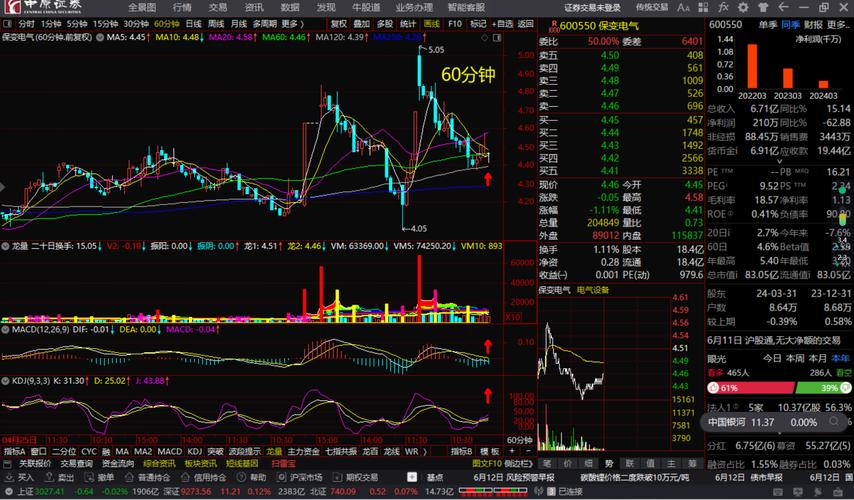Expand left edge panel arrow
This screenshot has height=500, width=854.
pyautogui.click(x=3, y=187)
